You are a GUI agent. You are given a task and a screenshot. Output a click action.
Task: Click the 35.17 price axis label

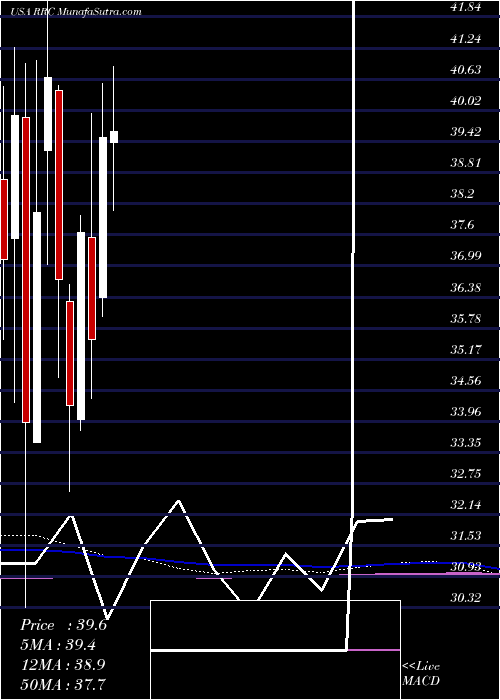466,349
